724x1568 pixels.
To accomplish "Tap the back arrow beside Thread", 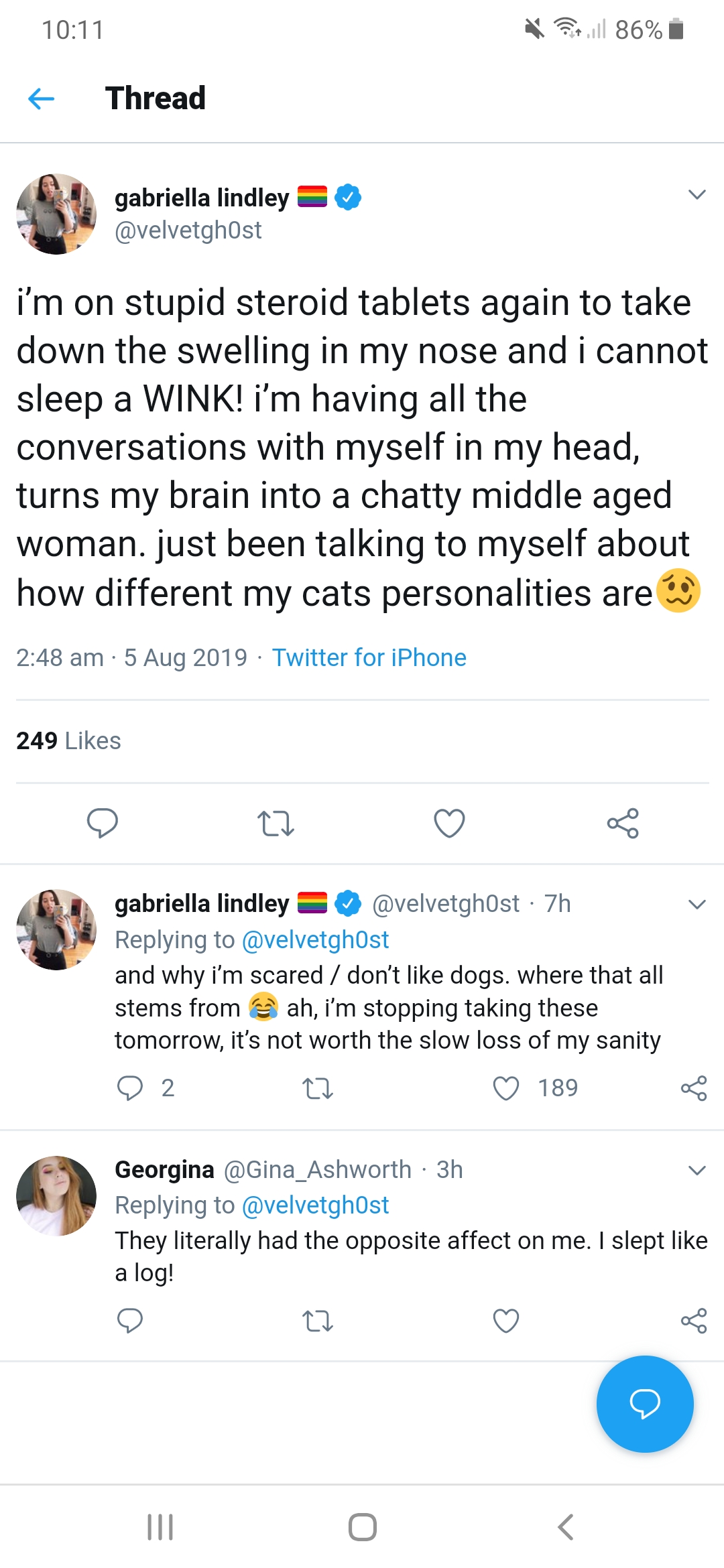I will (x=41, y=99).
